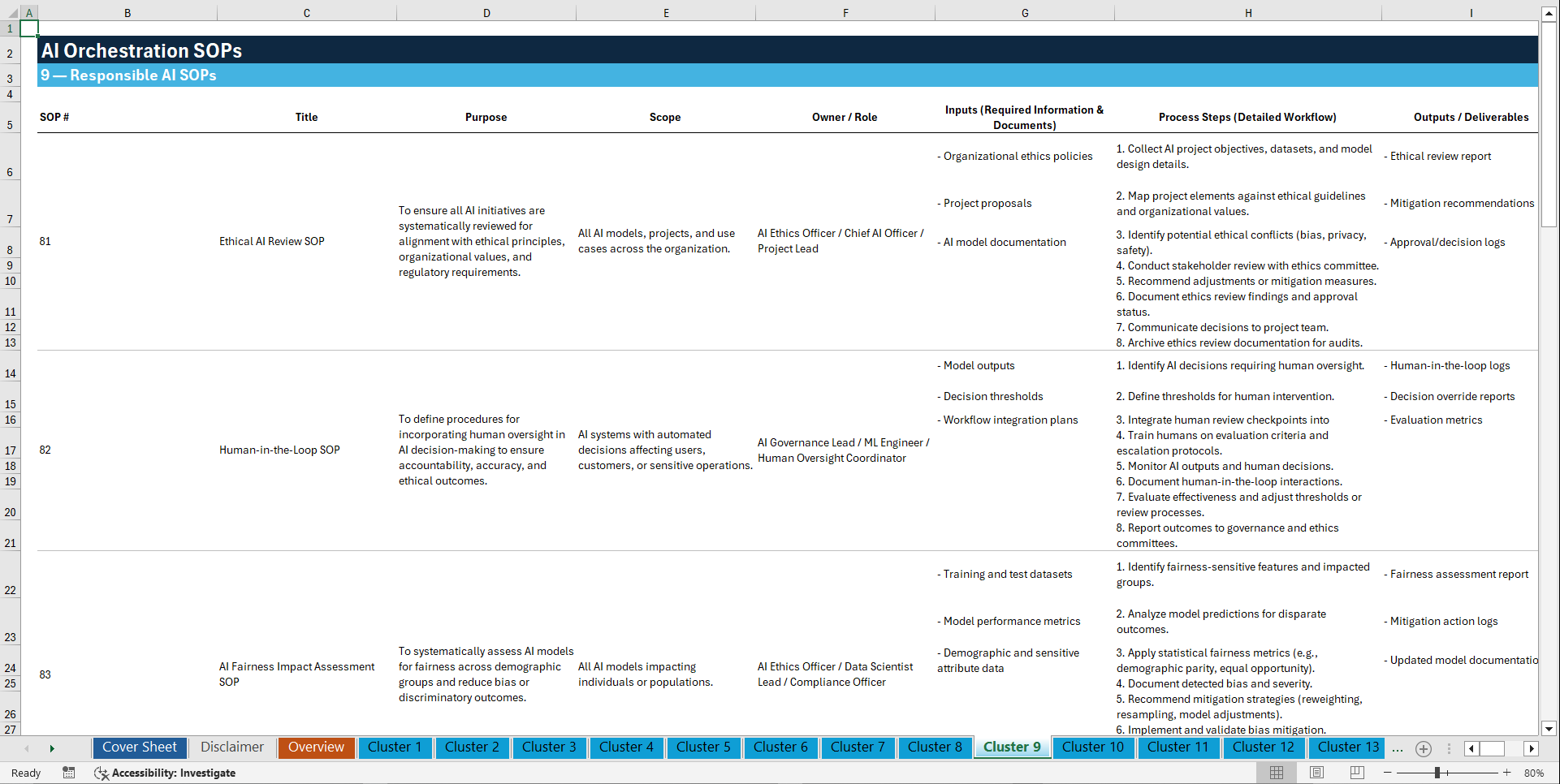Viewport: 1560px width, 784px height.
Task: Switch to the Cover Sheet tab
Action: [139, 747]
